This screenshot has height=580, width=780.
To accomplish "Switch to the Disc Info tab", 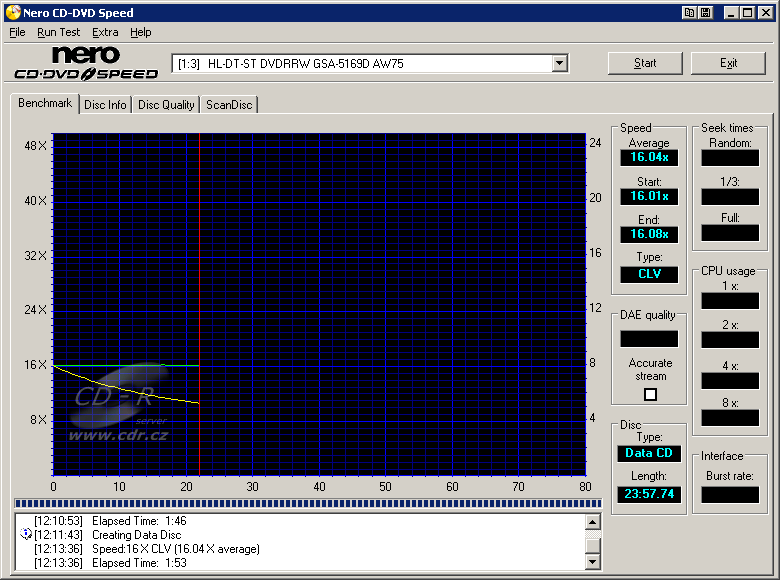I will pos(105,105).
